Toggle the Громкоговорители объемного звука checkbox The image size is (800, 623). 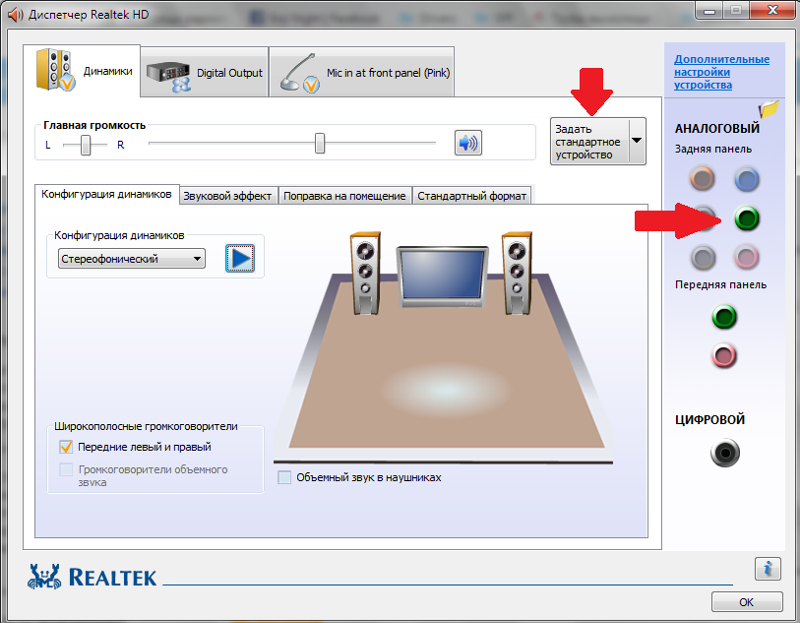pos(66,469)
